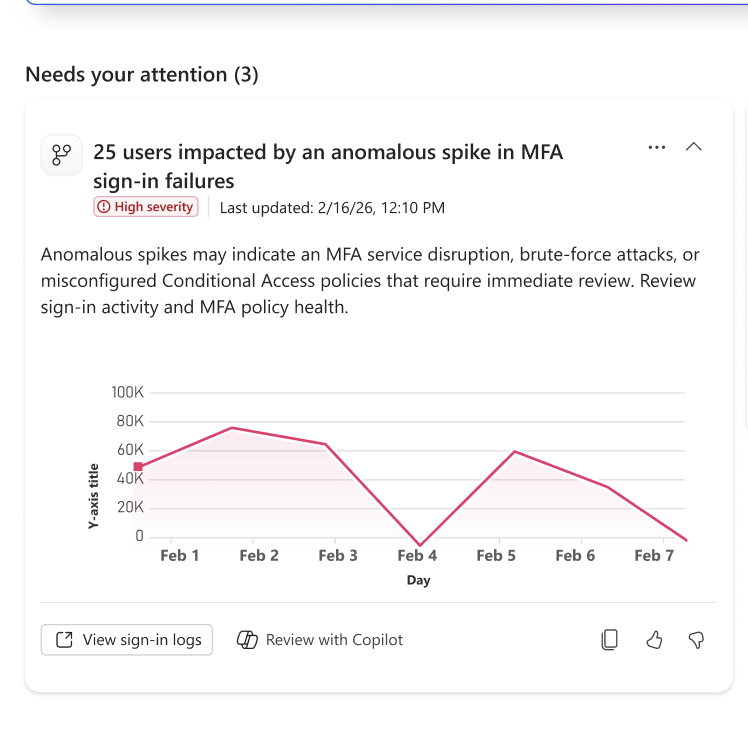Viewport: 748px width, 734px height.
Task: Click the Copilot logo icon
Action: (x=247, y=640)
